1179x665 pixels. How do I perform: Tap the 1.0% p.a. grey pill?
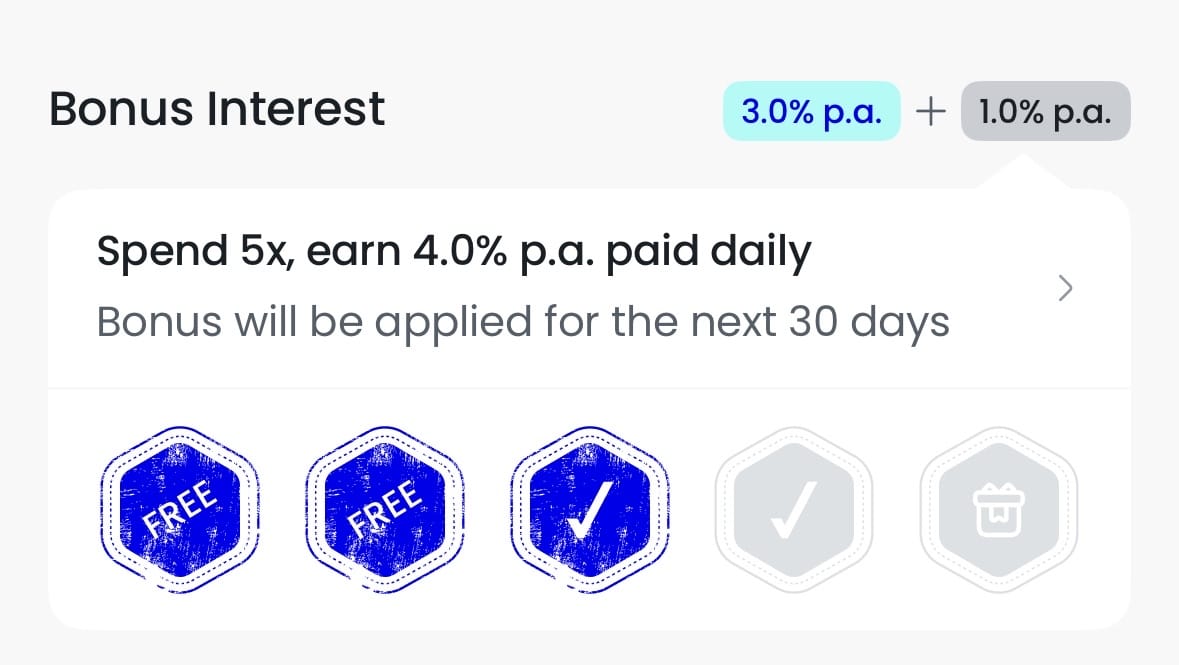(1045, 111)
